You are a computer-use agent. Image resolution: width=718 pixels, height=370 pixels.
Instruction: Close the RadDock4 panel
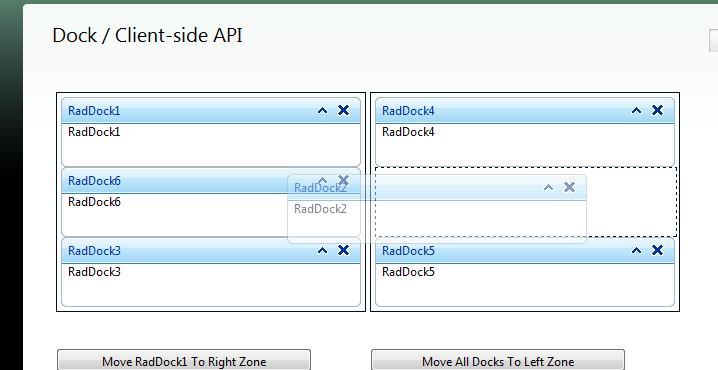(658, 110)
